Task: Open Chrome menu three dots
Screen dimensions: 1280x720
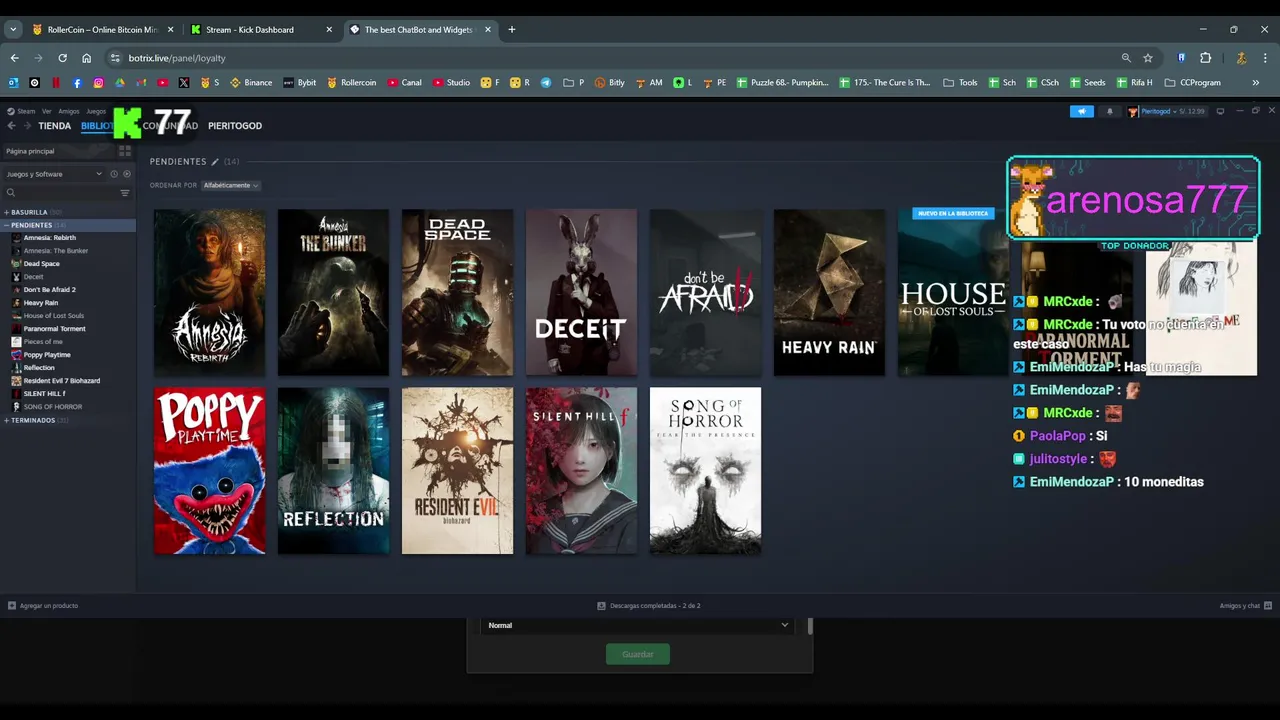Action: [1265, 58]
